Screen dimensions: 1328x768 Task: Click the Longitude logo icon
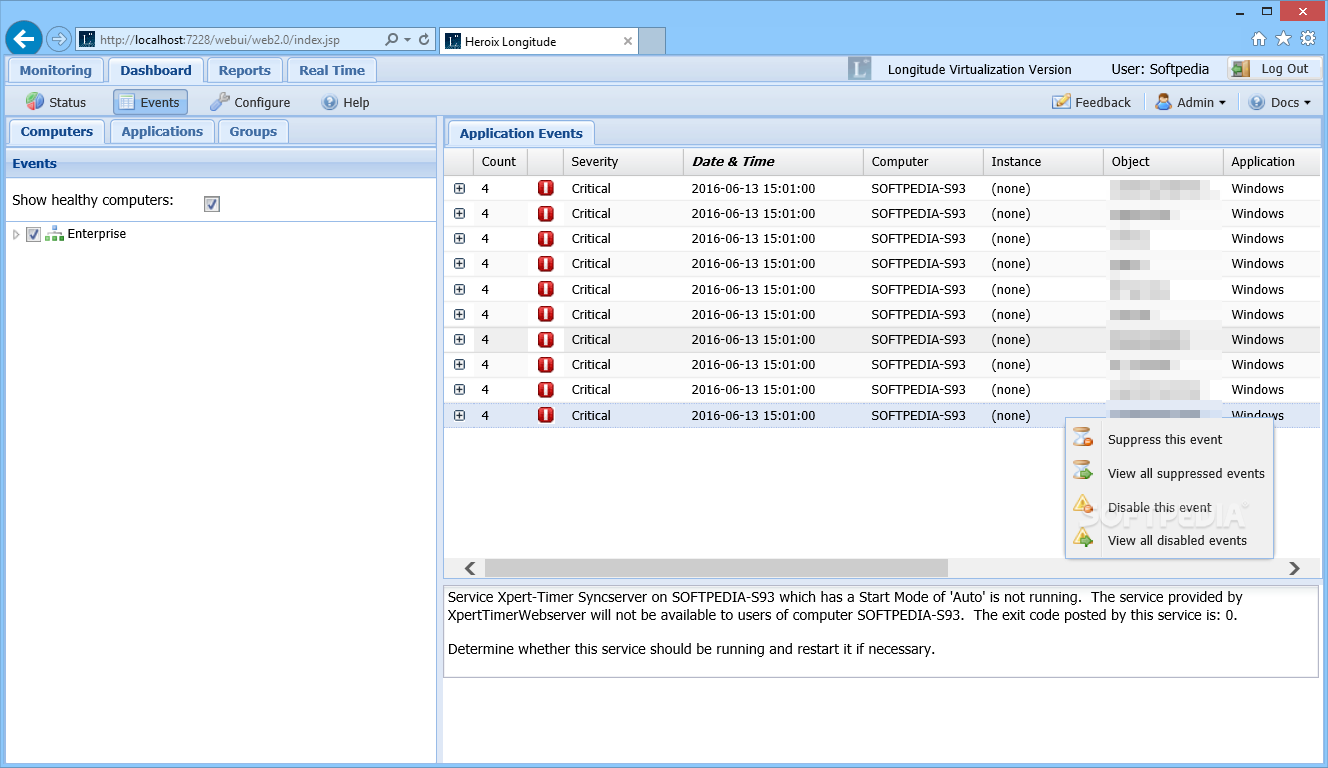[x=859, y=69]
